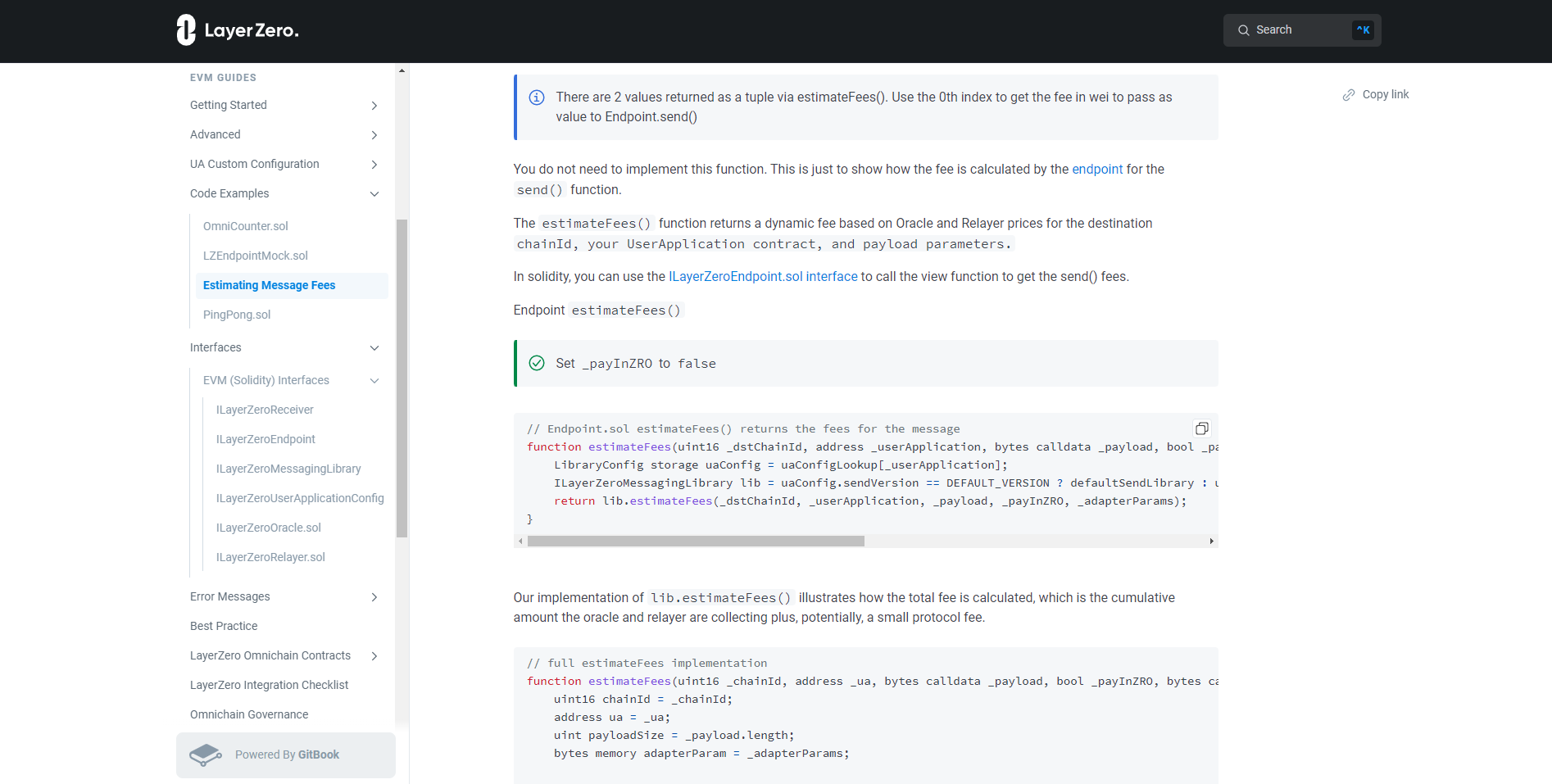The height and width of the screenshot is (784, 1552).
Task: Click the endpoint hyperlink in text
Action: click(x=1097, y=170)
